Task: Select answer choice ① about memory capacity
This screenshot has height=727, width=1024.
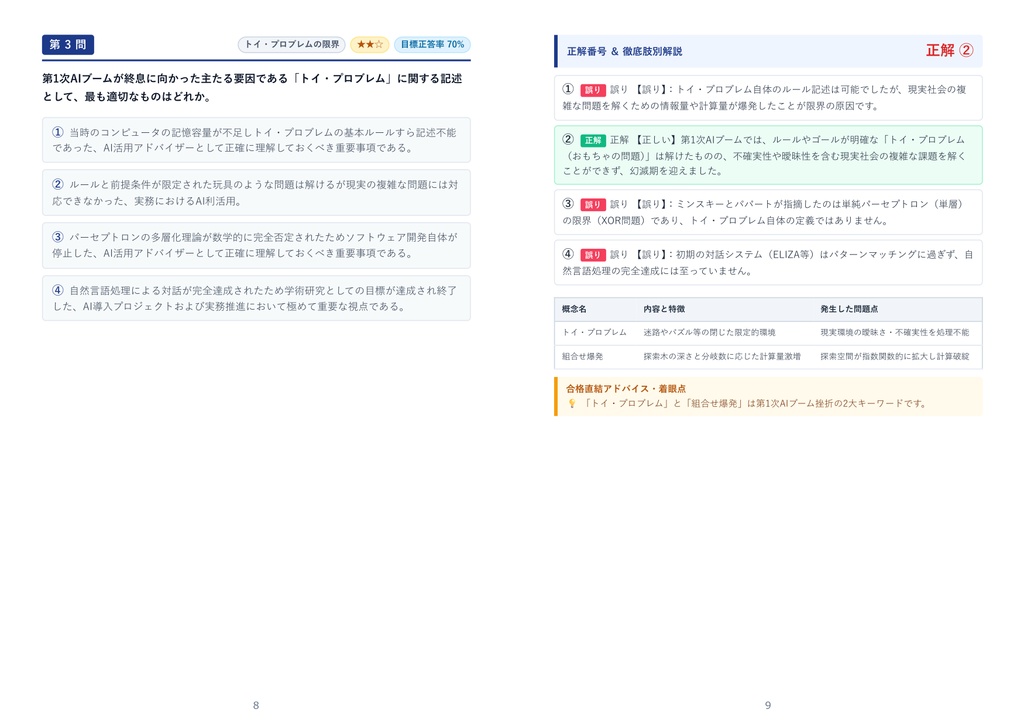Action: coord(256,140)
